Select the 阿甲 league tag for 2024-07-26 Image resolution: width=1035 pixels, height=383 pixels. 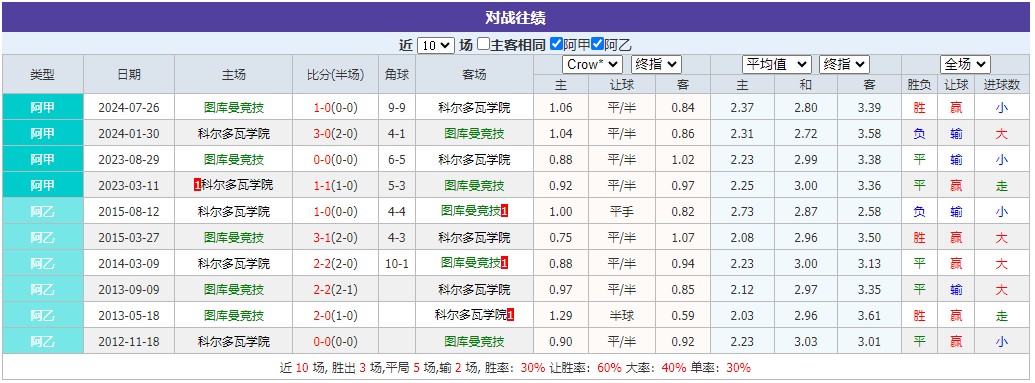[x=43, y=108]
